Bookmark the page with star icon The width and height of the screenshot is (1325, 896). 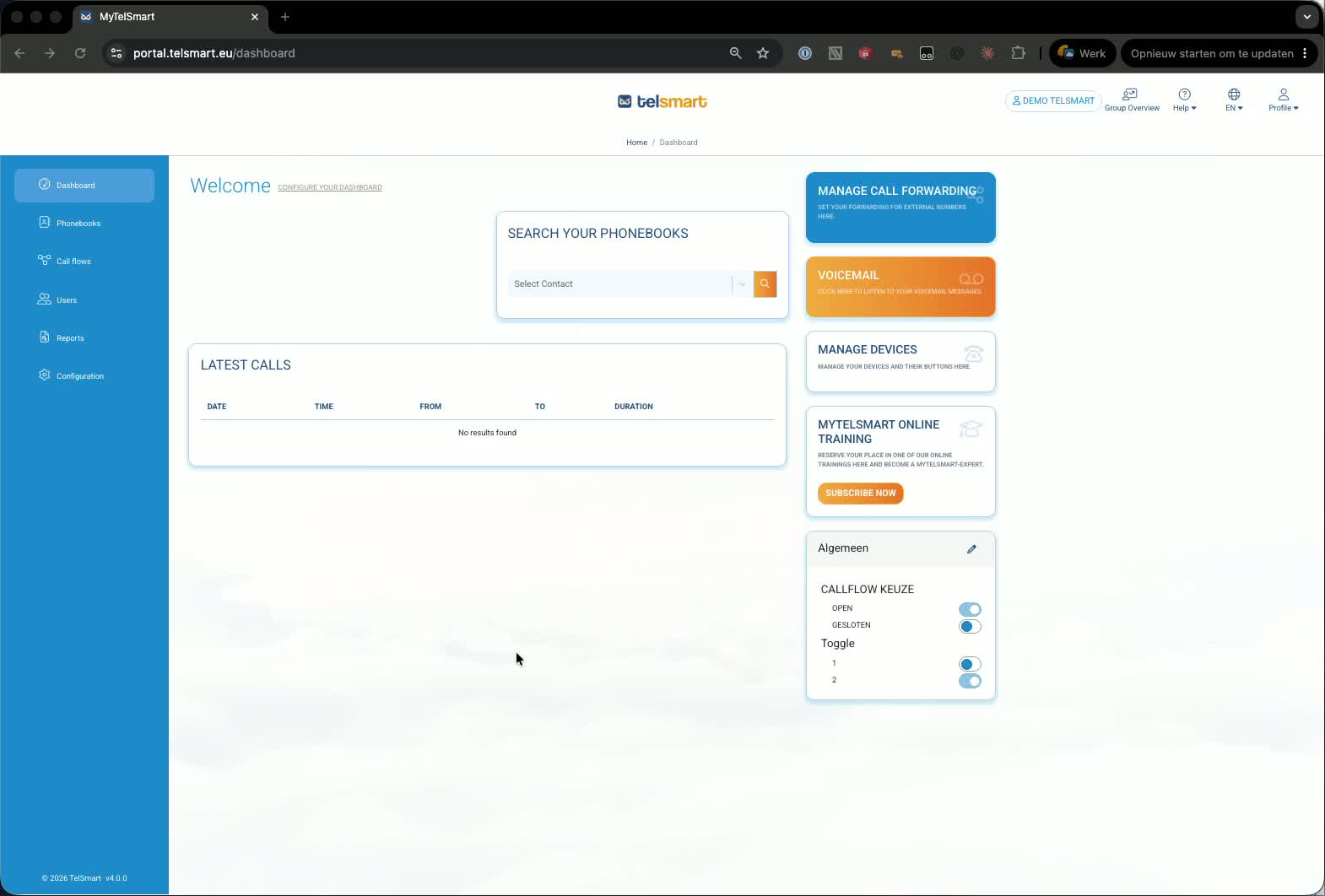point(763,53)
